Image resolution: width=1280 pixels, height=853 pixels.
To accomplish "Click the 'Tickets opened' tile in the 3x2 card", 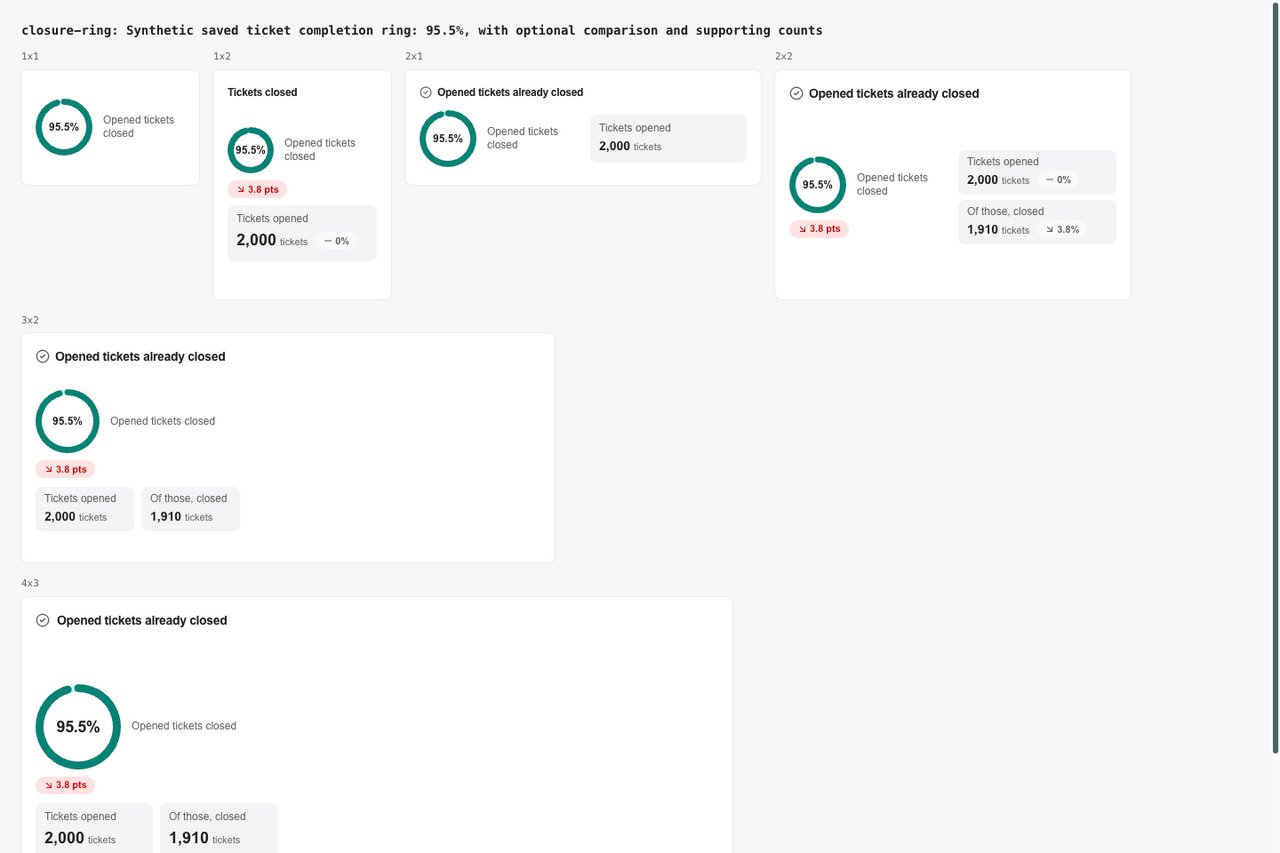I will pyautogui.click(x=85, y=509).
